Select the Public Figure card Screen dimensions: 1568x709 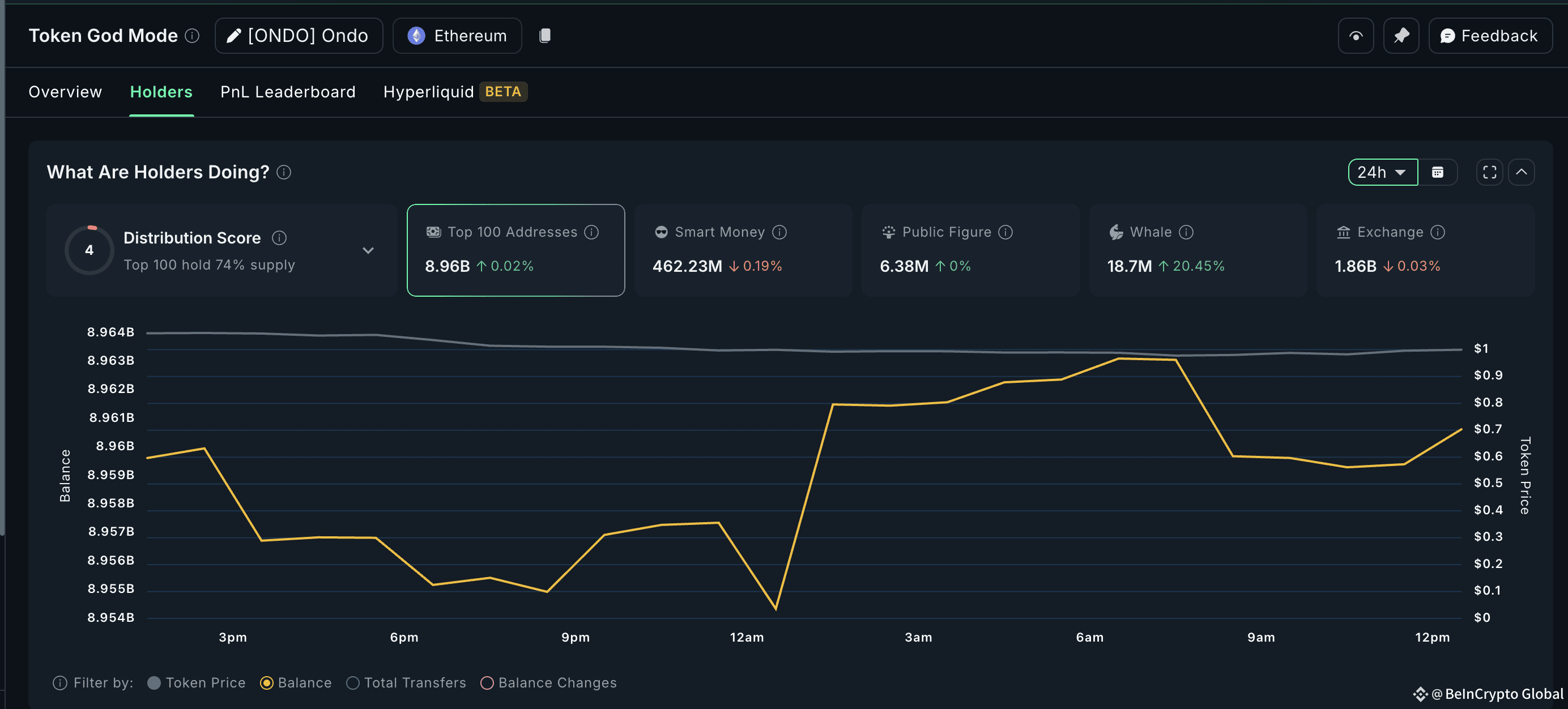click(x=970, y=250)
